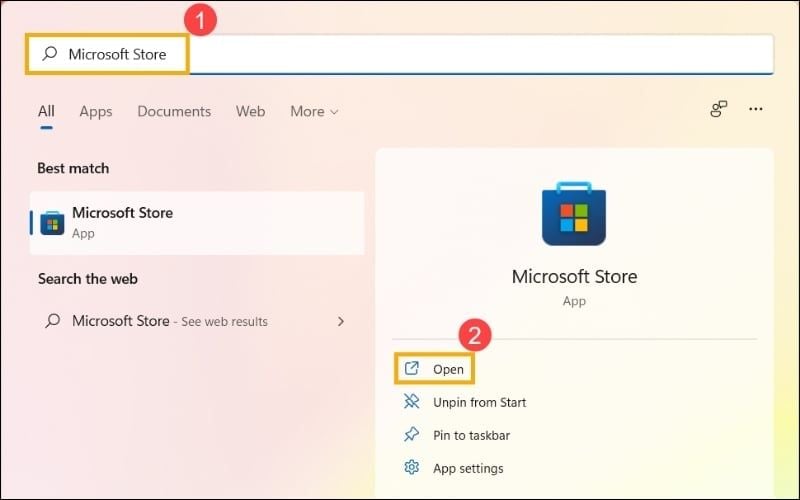The image size is (800, 500).
Task: Click the large Microsoft Store app icon
Action: 574,213
